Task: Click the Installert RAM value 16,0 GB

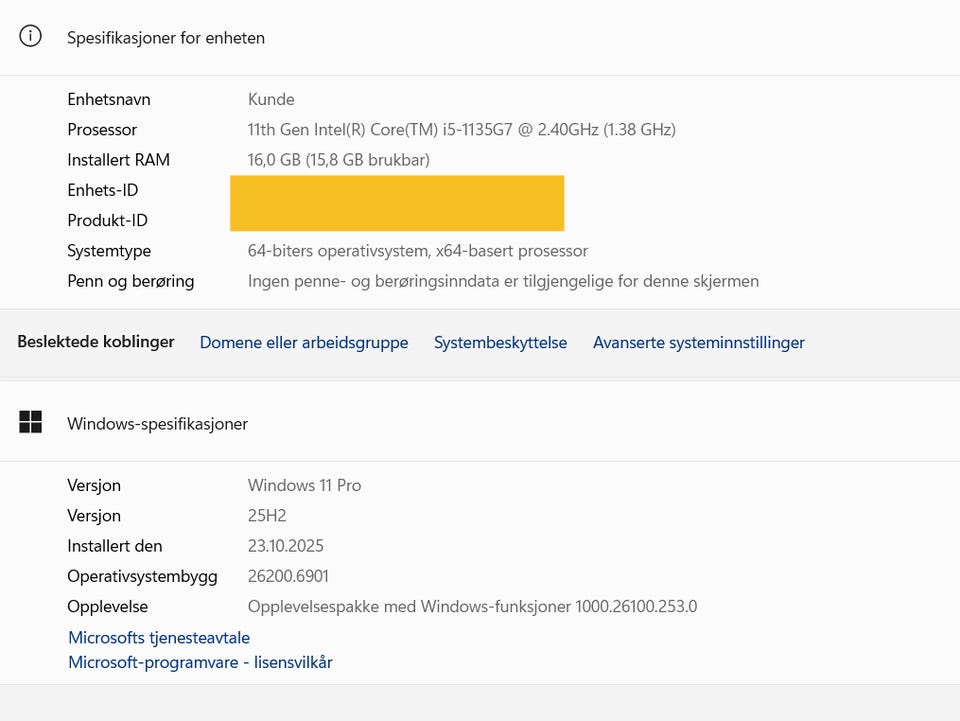Action: pos(338,159)
